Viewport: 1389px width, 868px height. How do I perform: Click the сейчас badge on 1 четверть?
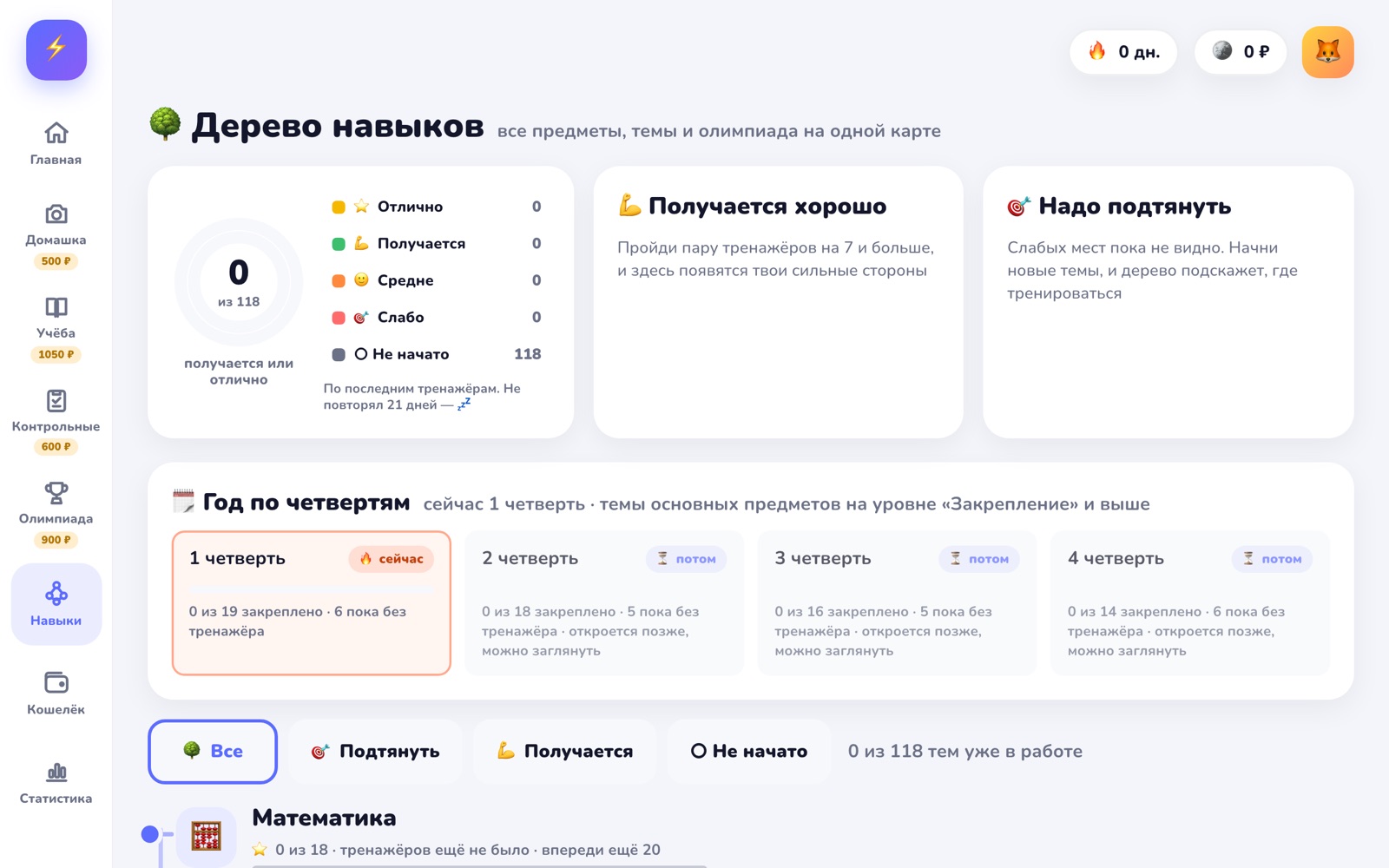392,559
